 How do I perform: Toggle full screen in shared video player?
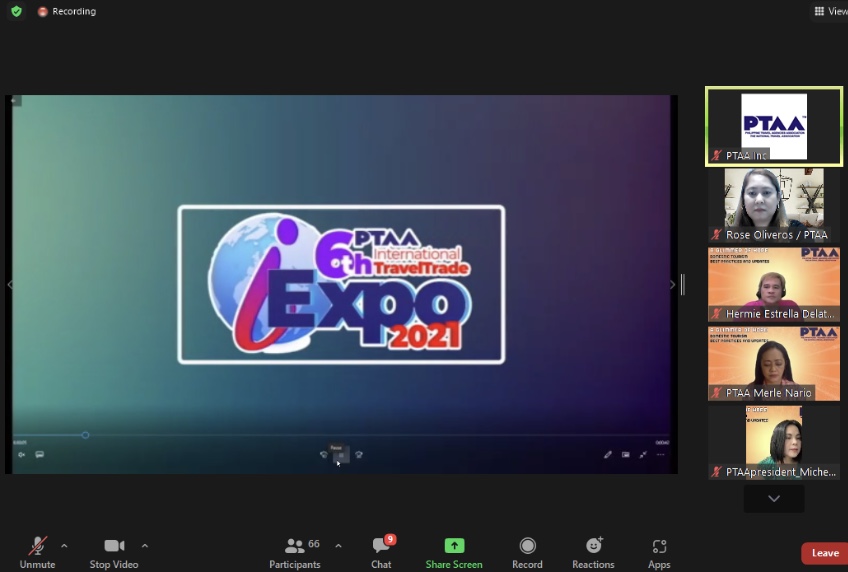[643, 455]
